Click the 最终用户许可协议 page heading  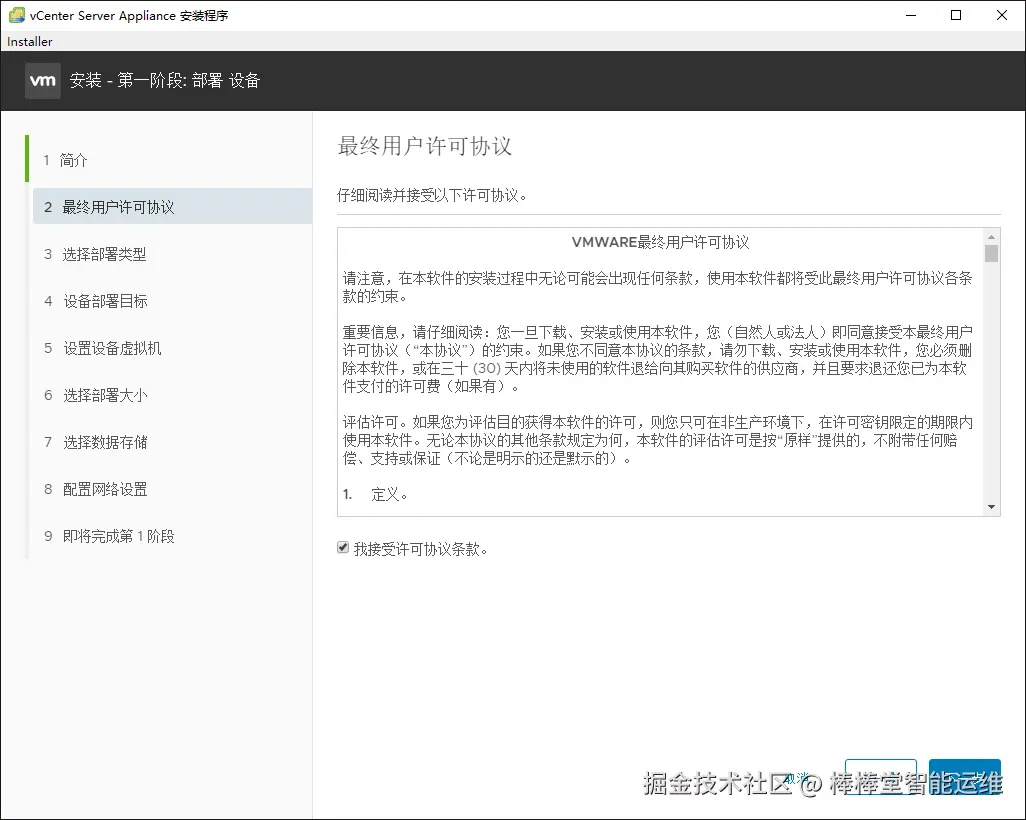coord(425,146)
